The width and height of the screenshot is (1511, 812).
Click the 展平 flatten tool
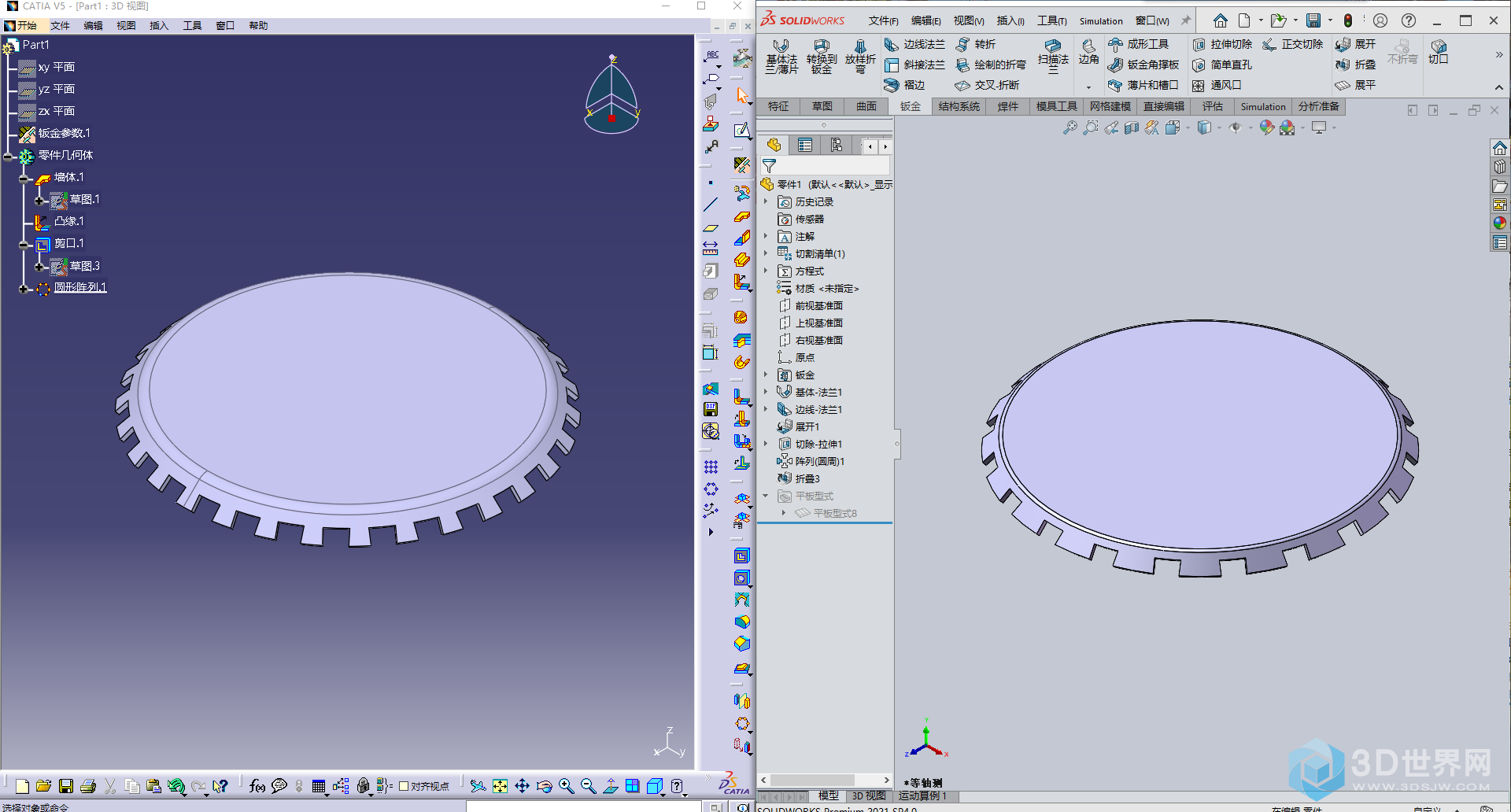1356,85
